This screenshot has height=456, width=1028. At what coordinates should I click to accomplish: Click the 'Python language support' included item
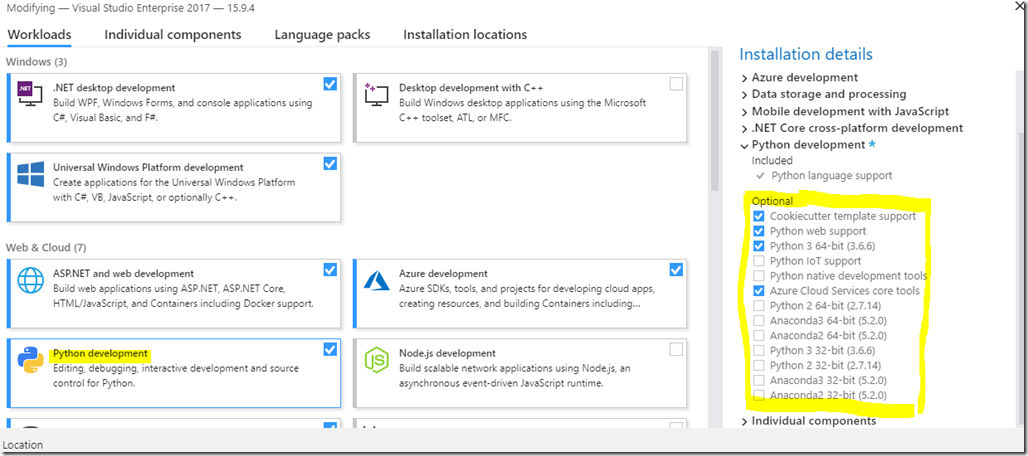click(x=832, y=176)
